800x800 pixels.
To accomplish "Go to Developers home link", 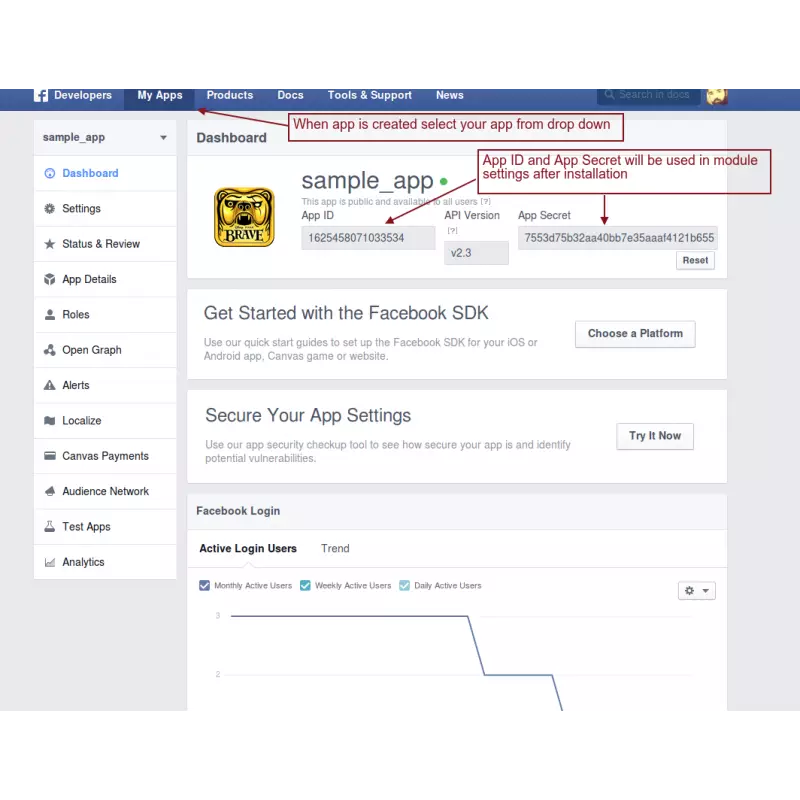I will pos(83,95).
